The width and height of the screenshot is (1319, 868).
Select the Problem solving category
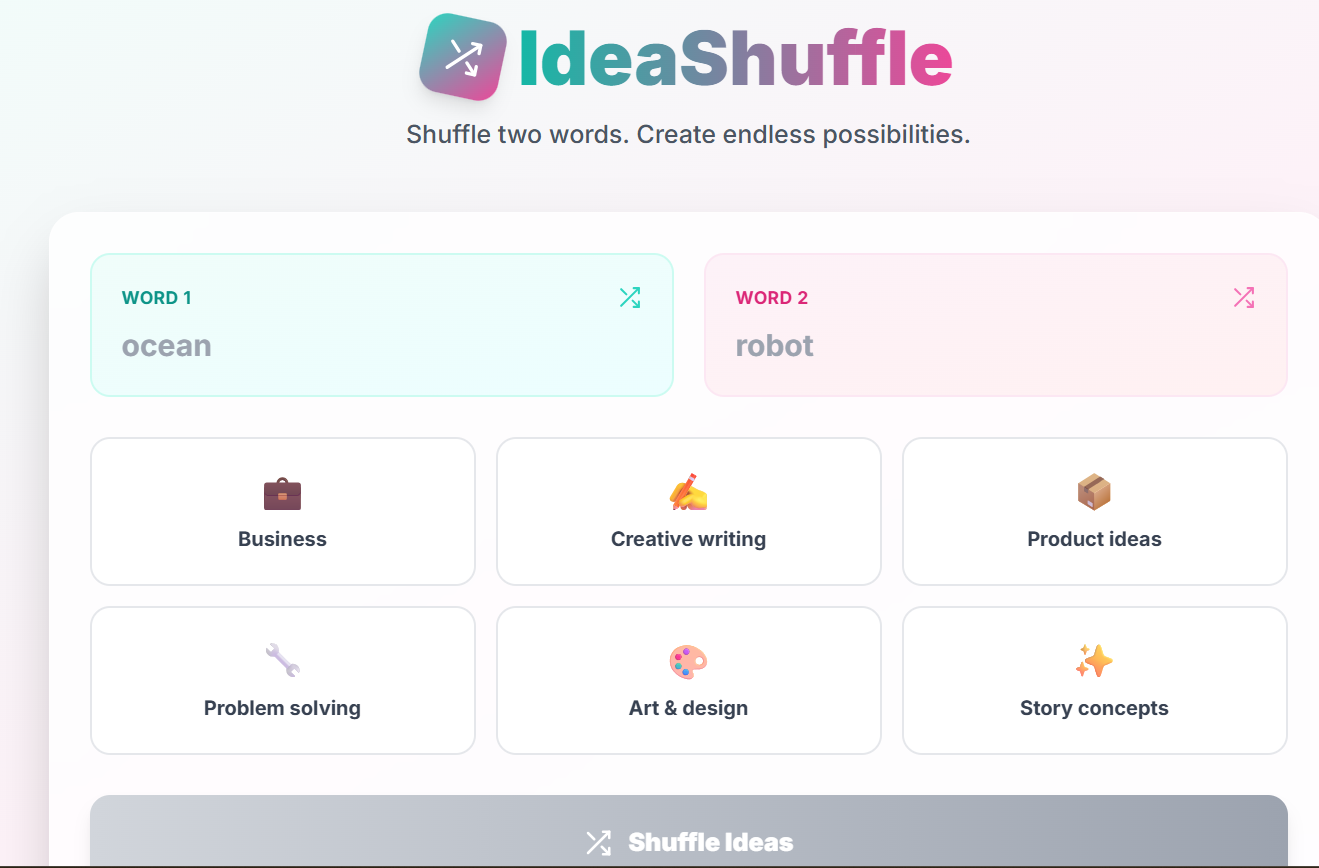282,680
